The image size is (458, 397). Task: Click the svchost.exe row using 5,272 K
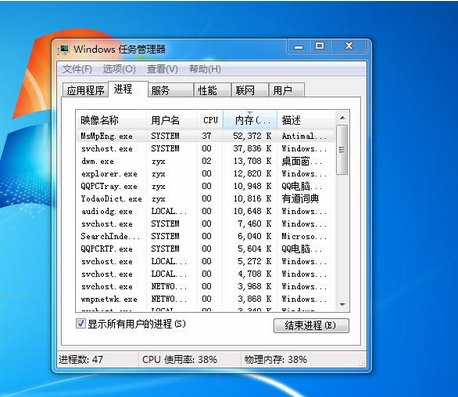coord(205,261)
